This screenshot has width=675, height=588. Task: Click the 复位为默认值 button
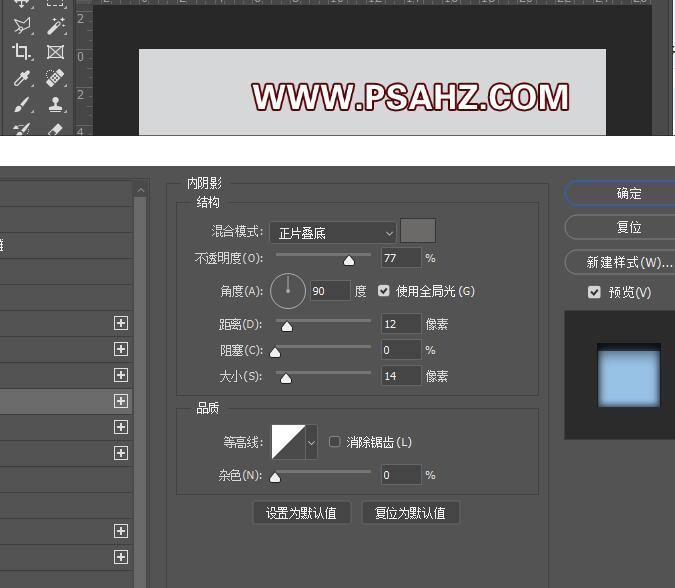pyautogui.click(x=410, y=513)
